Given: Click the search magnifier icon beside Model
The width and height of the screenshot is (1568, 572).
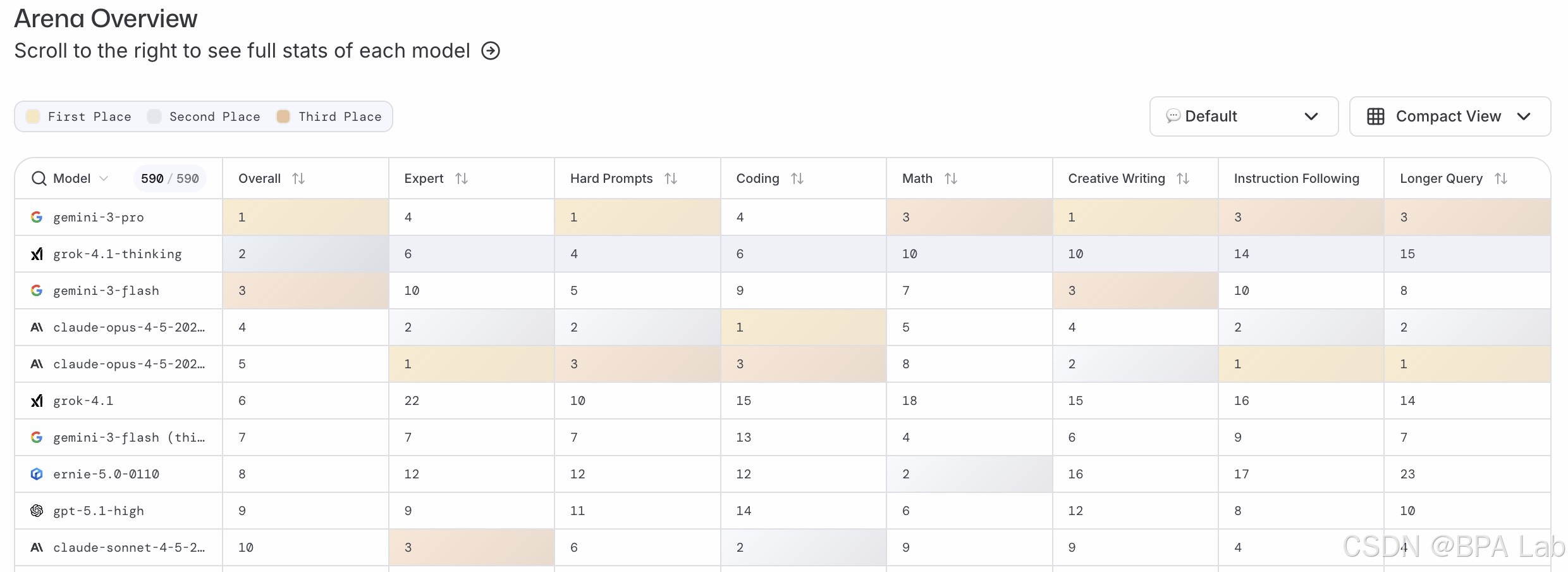Looking at the screenshot, I should tap(39, 178).
